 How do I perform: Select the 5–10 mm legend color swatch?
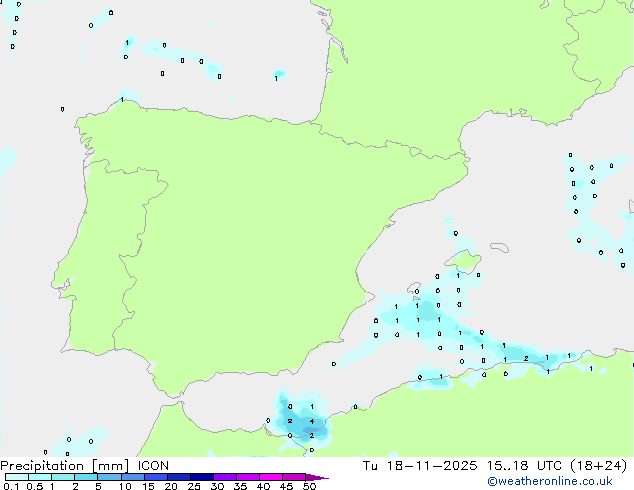point(109,477)
